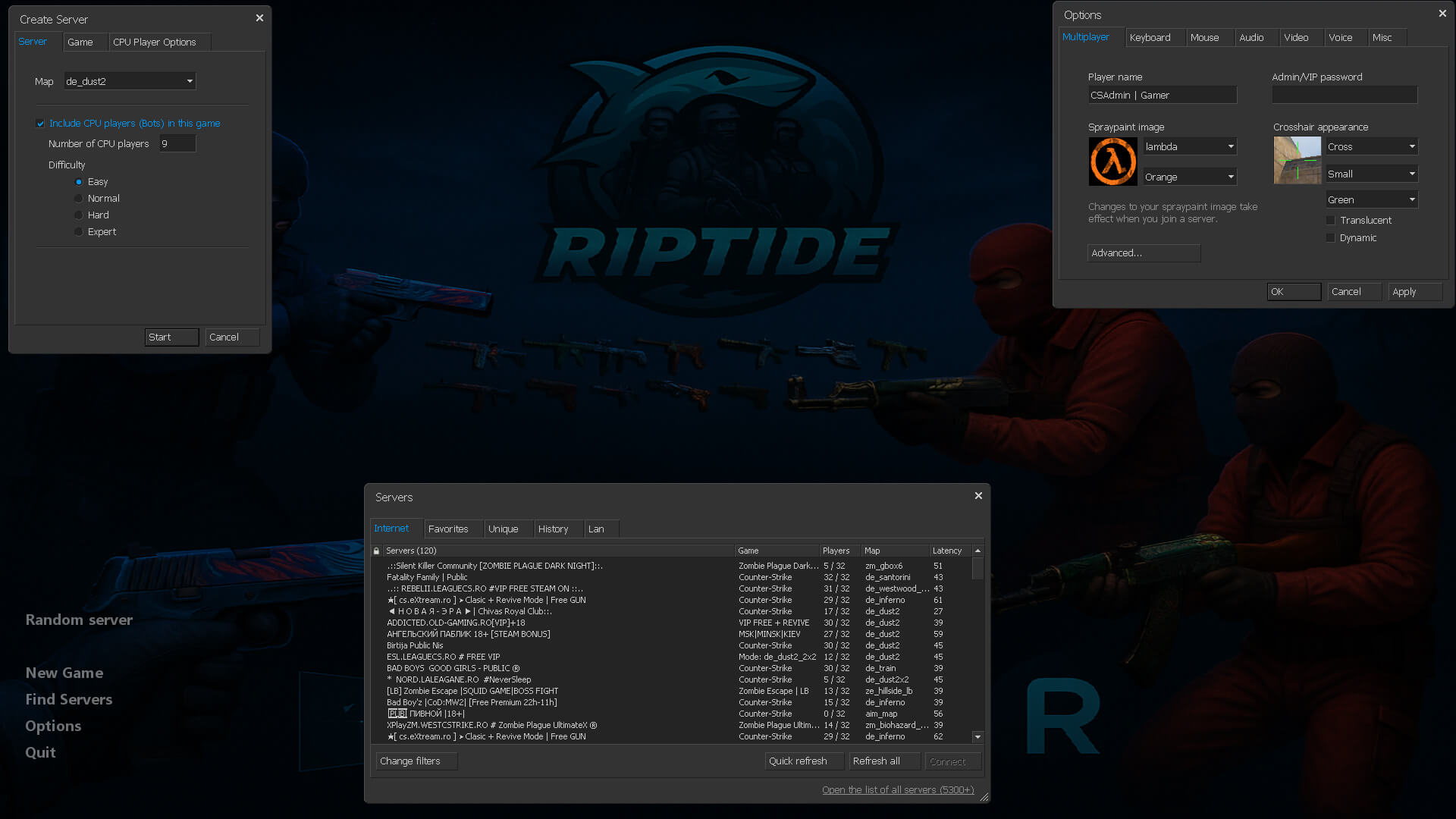
Task: Click the lambda spraypaint preview image
Action: pos(1112,162)
